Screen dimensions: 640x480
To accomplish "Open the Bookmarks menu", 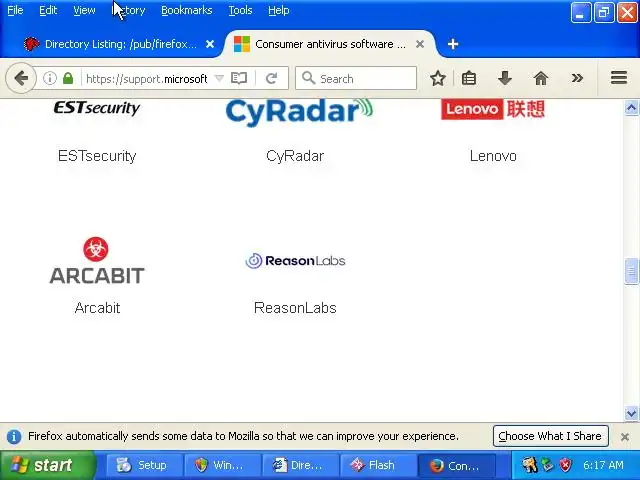I will point(187,10).
